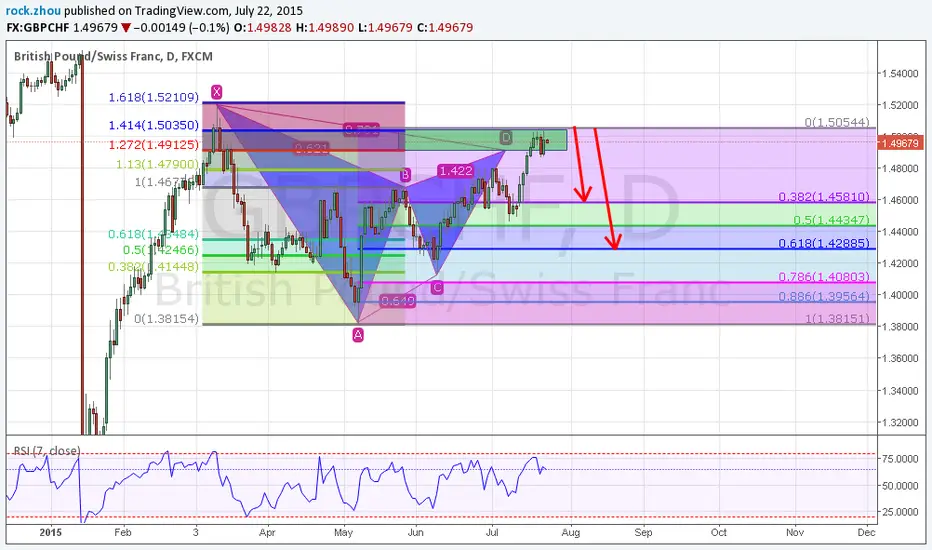Image resolution: width=932 pixels, height=550 pixels.
Task: Click the 0(1.50544) retracement label
Action: [x=837, y=122]
